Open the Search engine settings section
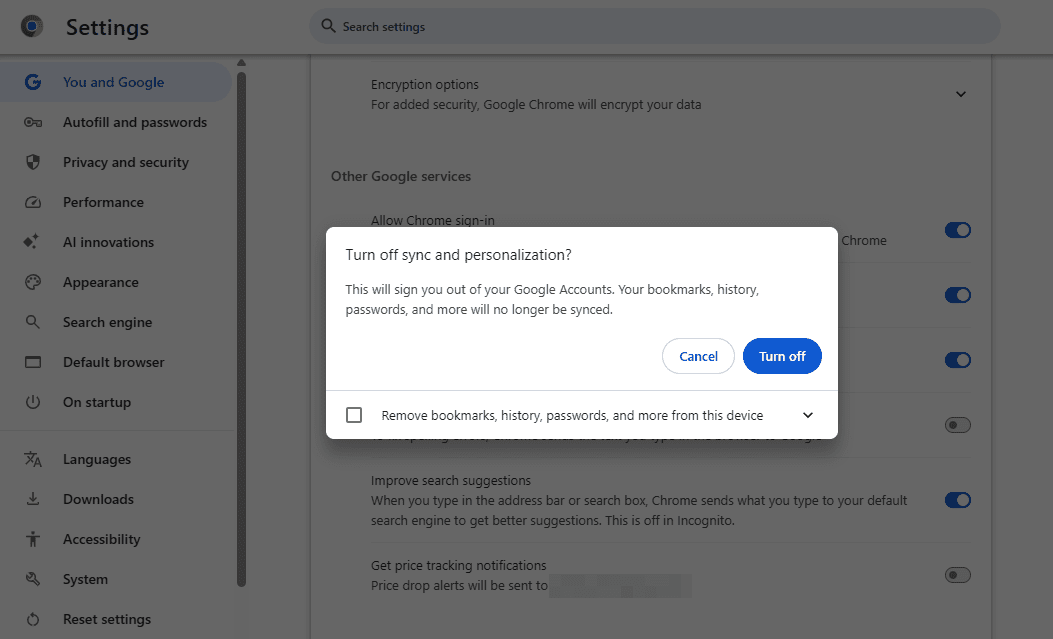Image resolution: width=1053 pixels, height=639 pixels. click(x=107, y=322)
